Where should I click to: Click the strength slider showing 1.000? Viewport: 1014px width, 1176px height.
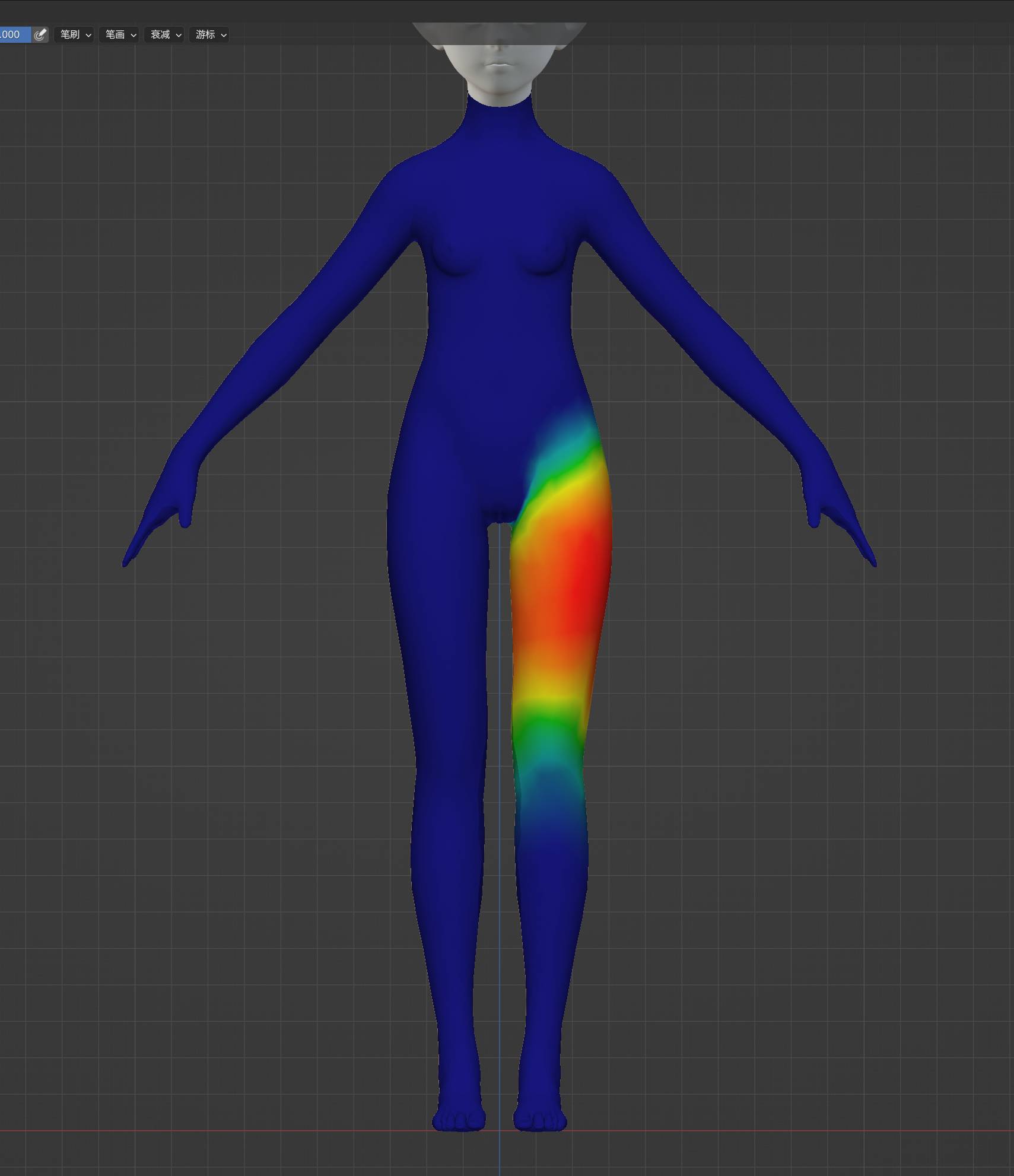click(13, 35)
